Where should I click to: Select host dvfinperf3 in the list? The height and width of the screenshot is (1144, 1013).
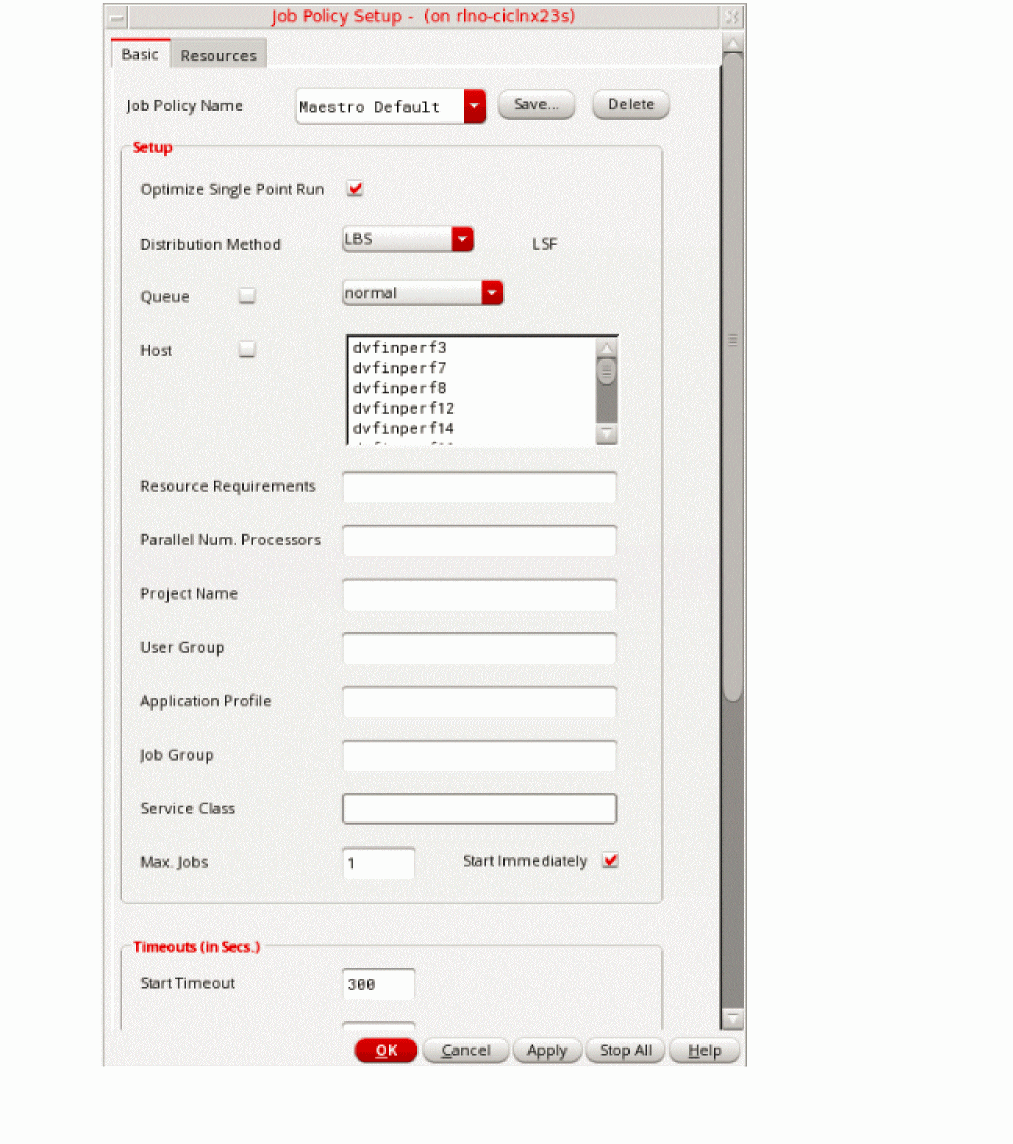point(399,347)
